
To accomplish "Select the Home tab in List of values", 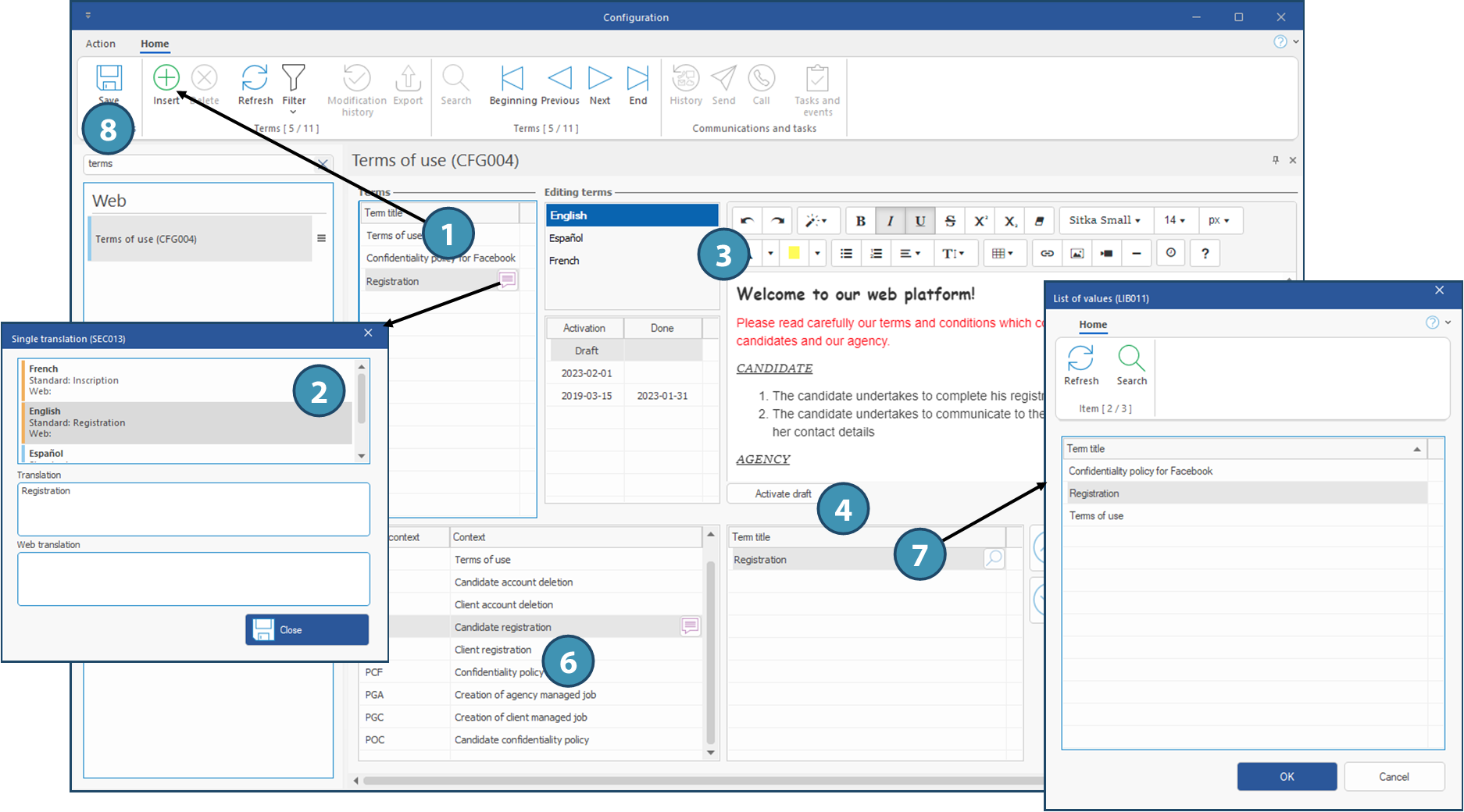I will (x=1093, y=325).
